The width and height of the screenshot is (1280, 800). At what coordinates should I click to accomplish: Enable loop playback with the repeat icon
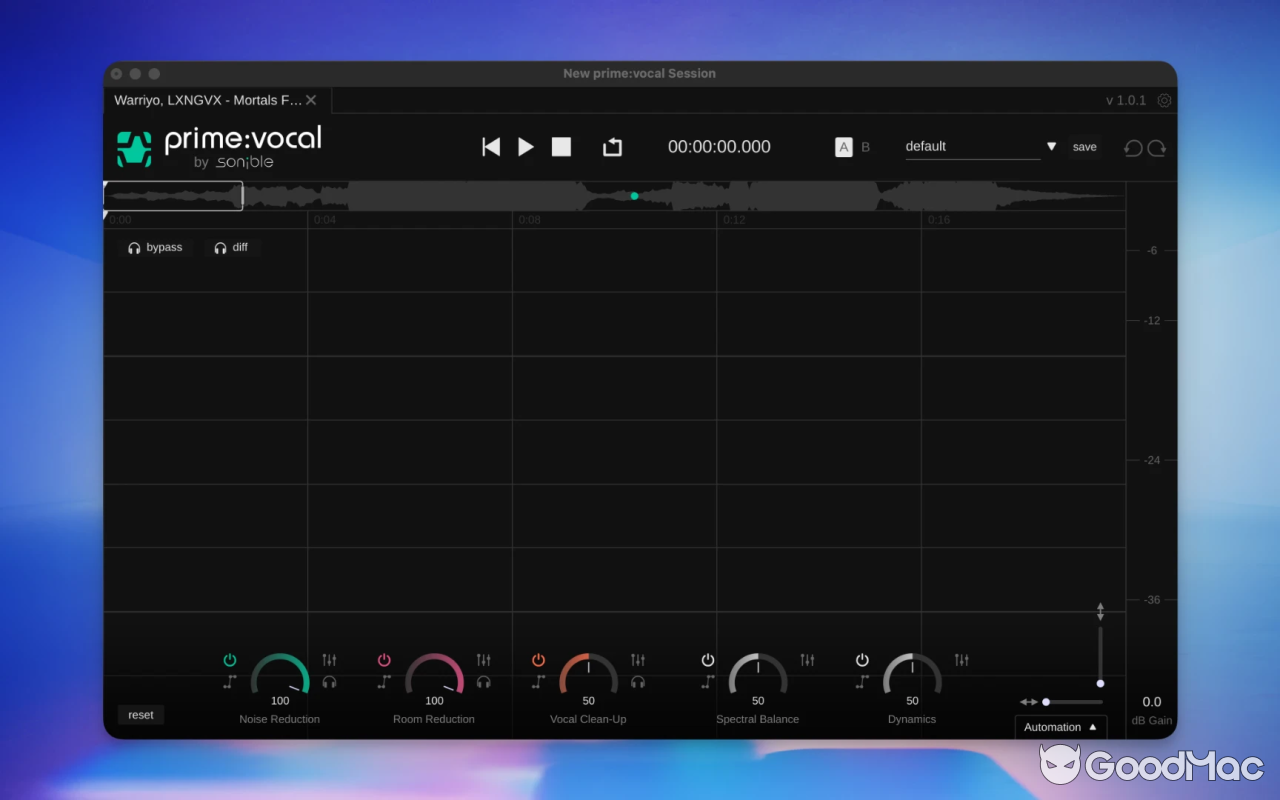(x=612, y=146)
